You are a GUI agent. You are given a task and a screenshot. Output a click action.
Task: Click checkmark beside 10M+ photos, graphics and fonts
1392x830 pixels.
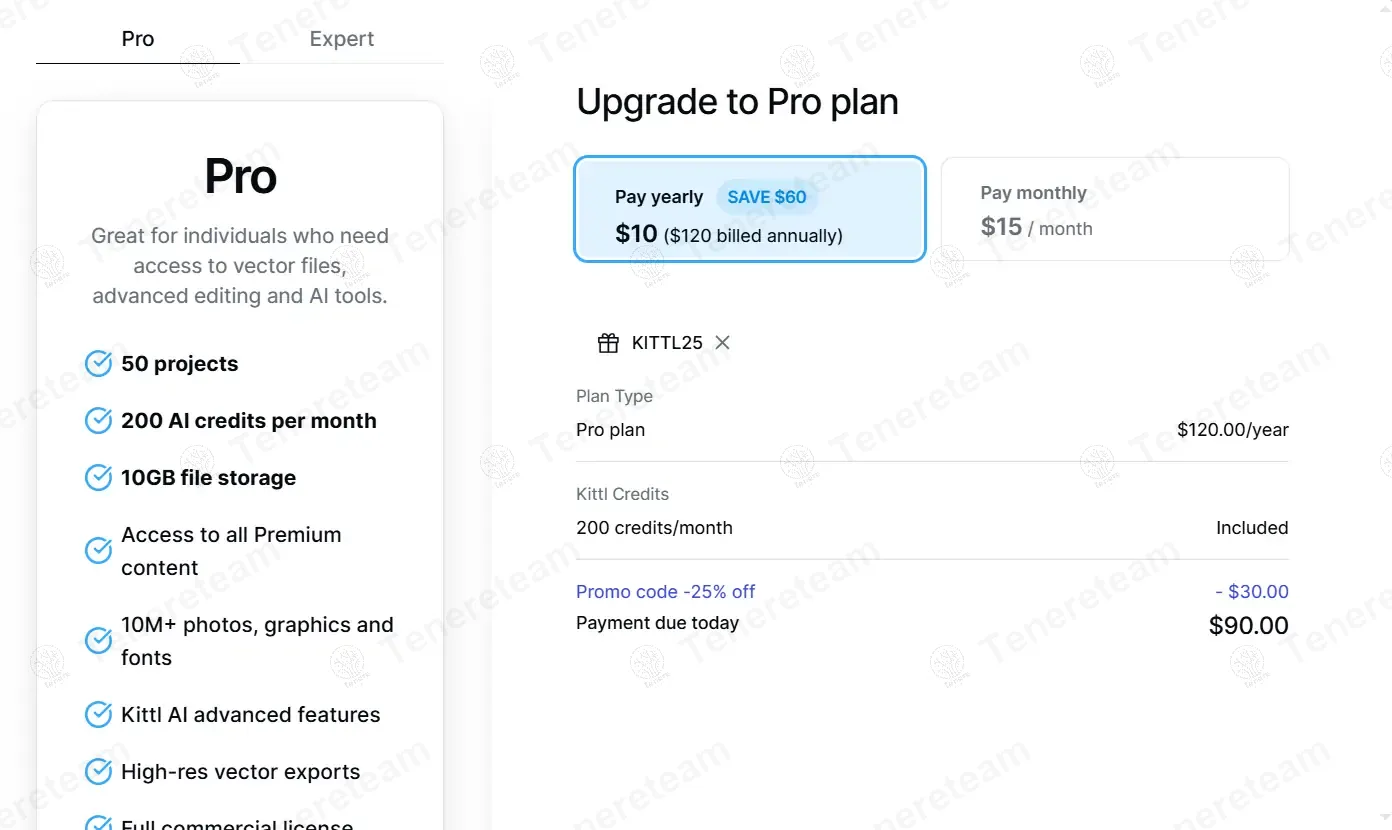click(x=98, y=641)
